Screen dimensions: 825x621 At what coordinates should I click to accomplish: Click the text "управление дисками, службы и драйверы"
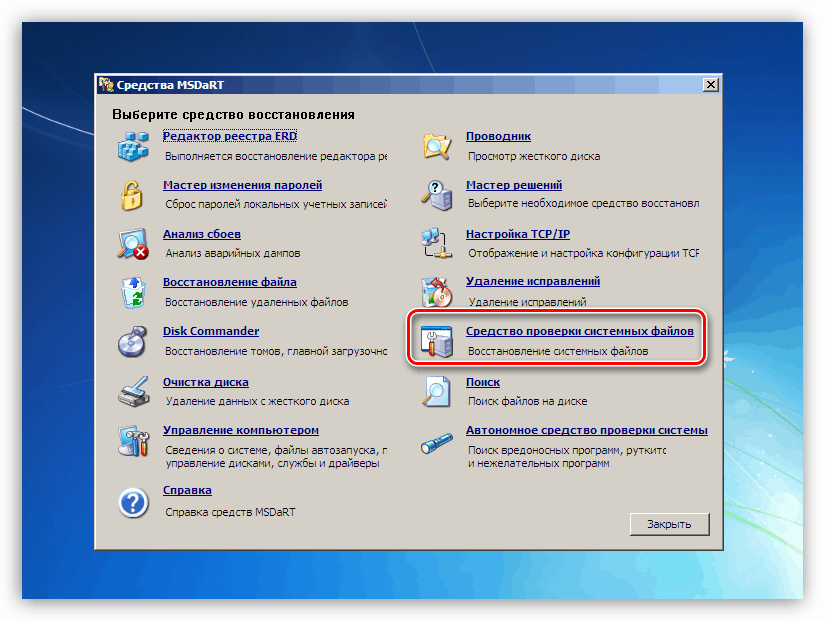point(273,464)
